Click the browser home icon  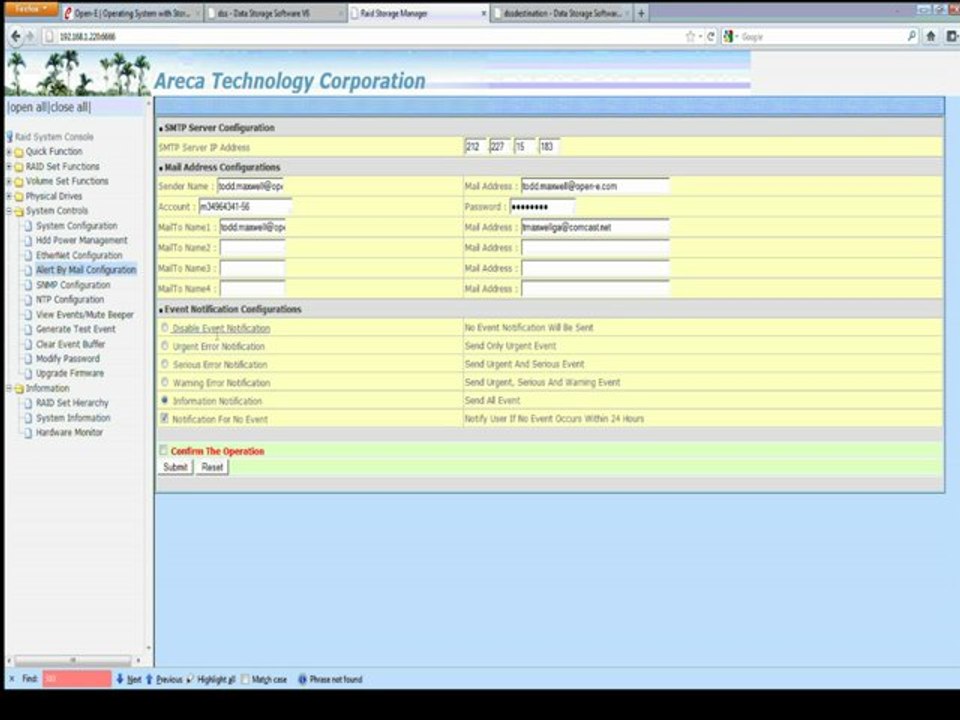click(931, 37)
